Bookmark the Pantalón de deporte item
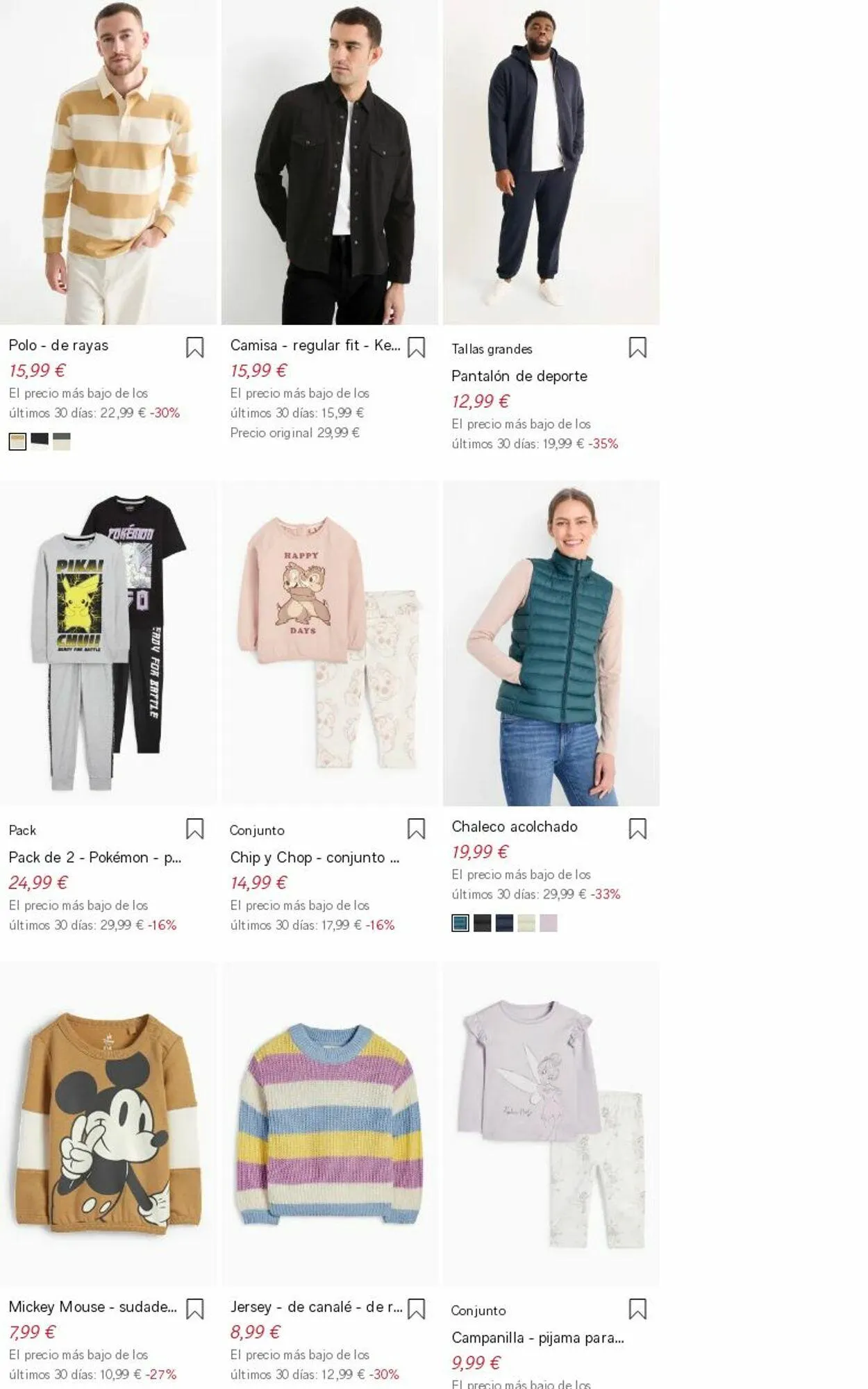 click(637, 347)
